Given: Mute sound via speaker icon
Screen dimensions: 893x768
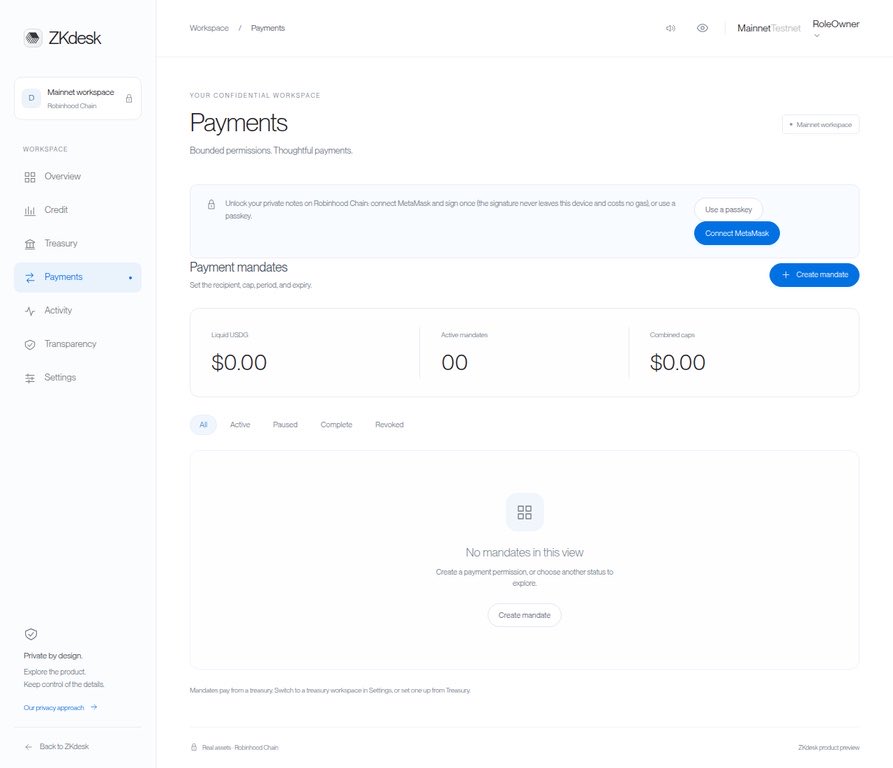Looking at the screenshot, I should click(670, 28).
